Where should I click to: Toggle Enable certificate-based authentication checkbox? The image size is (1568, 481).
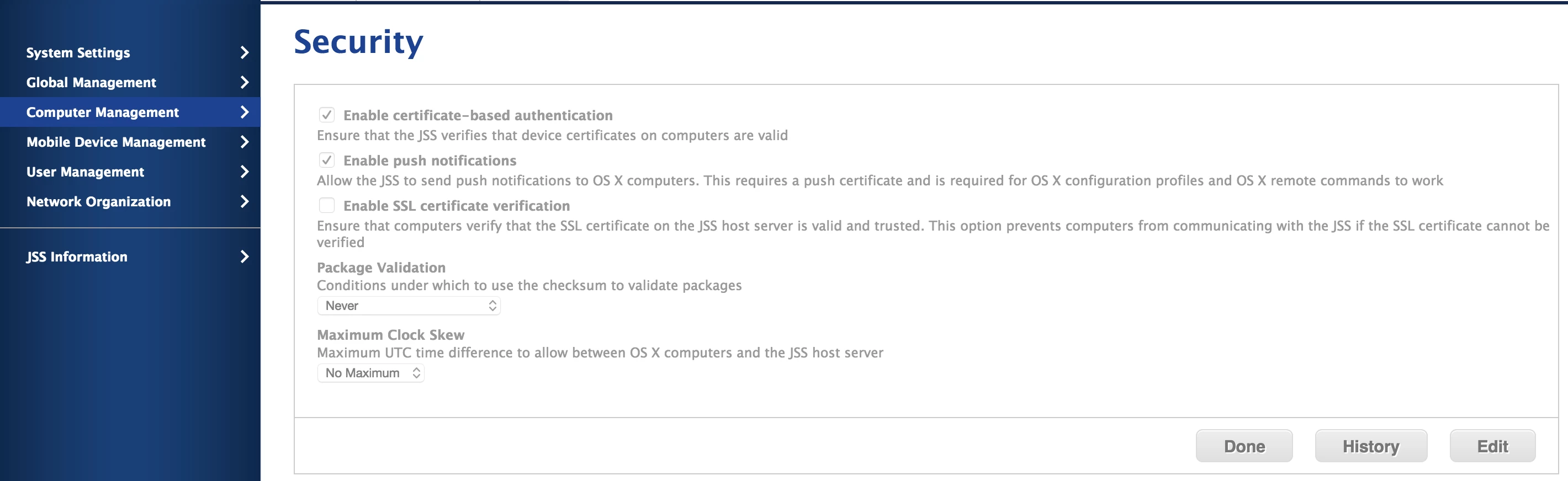[327, 115]
